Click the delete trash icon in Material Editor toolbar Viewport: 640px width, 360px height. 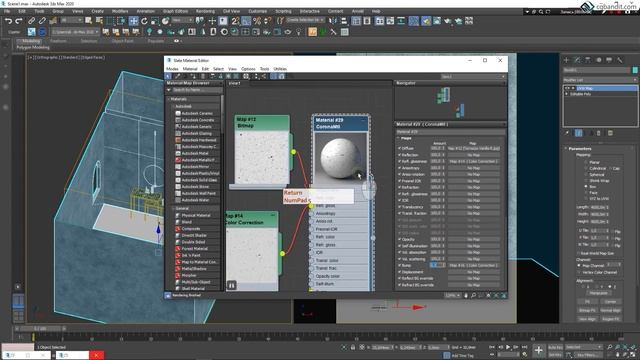[203, 76]
